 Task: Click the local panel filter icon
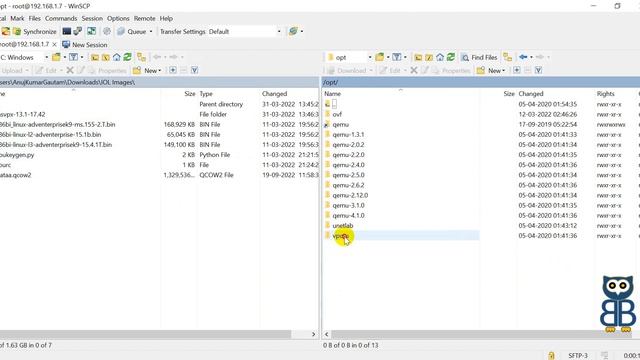(x=73, y=58)
